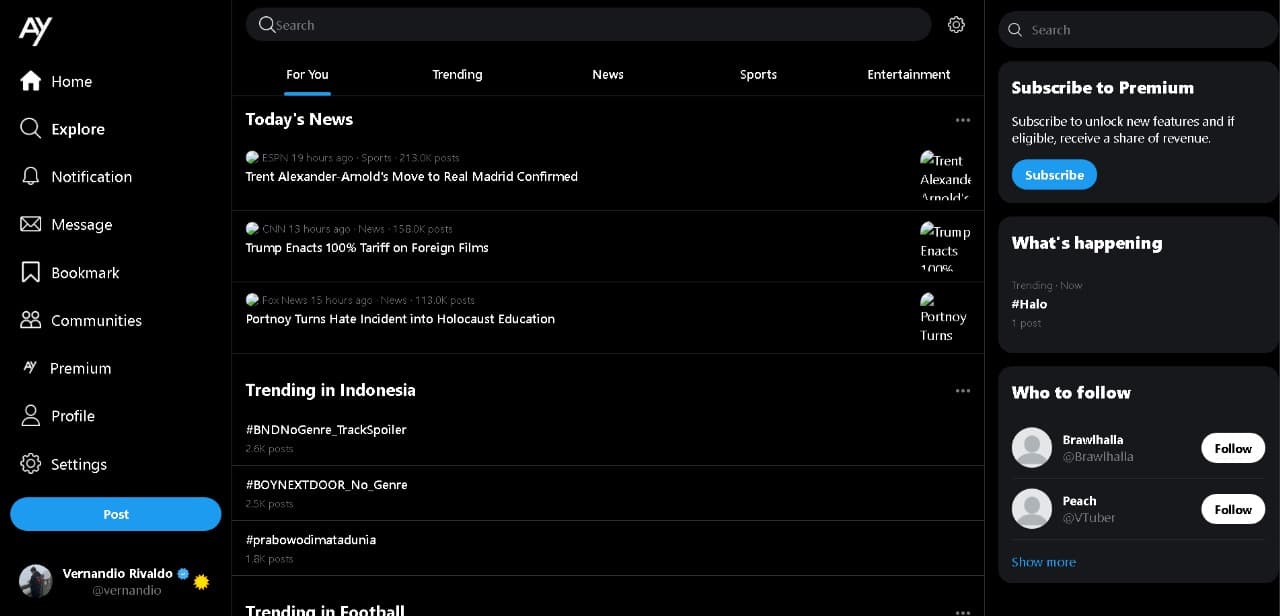This screenshot has height=616, width=1280.
Task: Open Trending in Indonesia three-dot menu
Action: pyautogui.click(x=962, y=391)
